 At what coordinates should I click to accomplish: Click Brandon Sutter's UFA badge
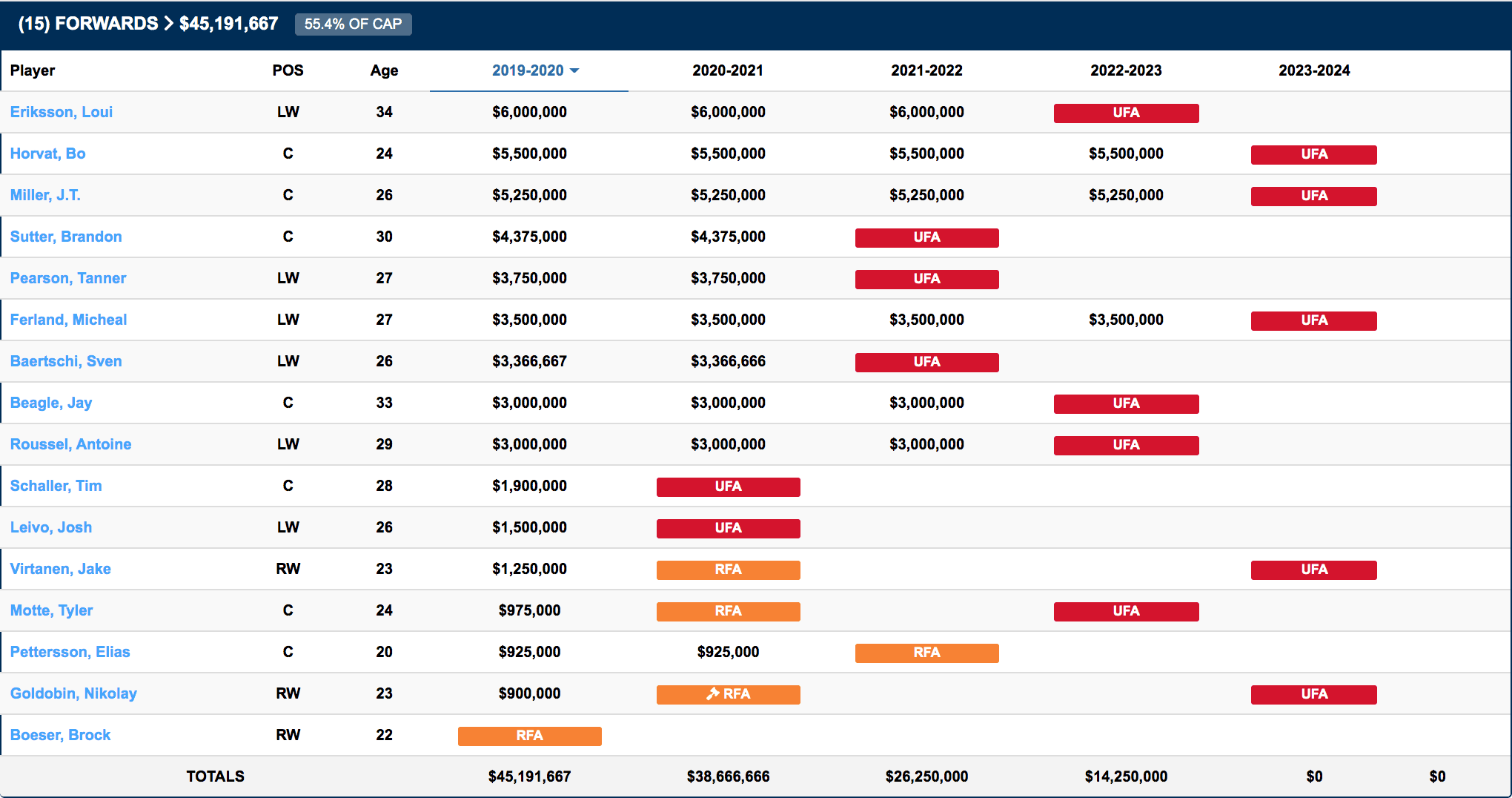[926, 237]
